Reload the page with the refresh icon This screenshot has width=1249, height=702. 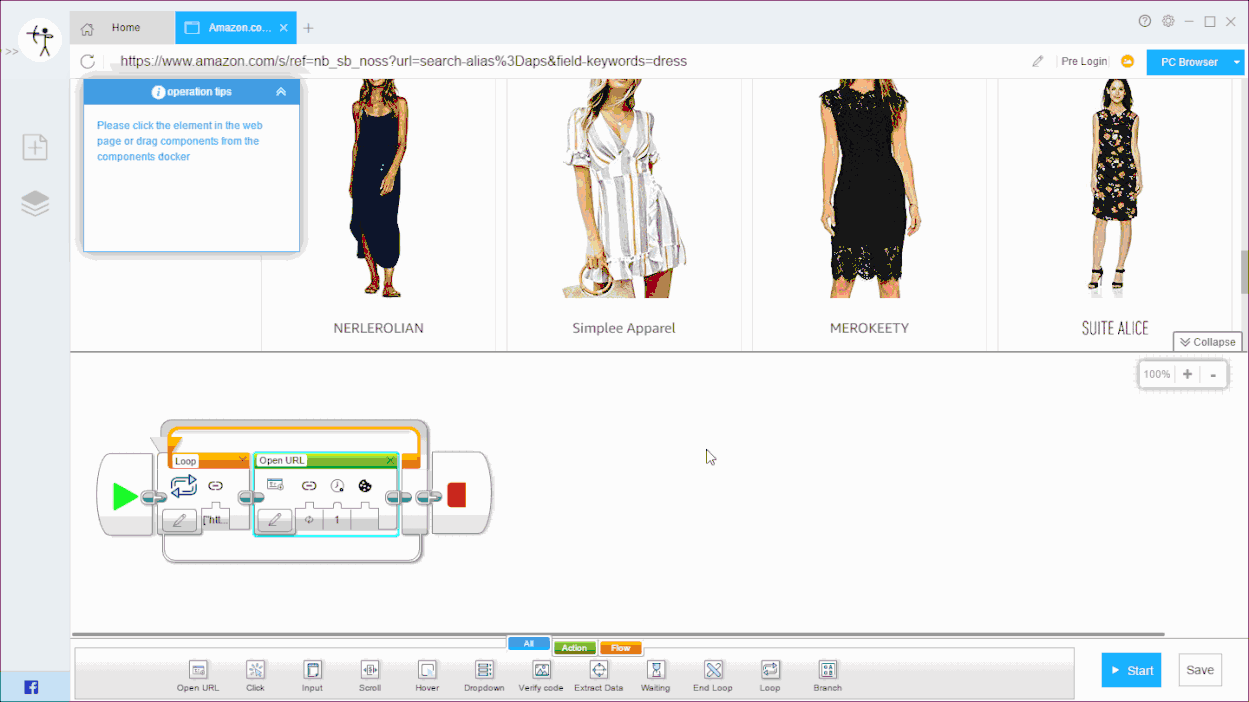click(88, 62)
